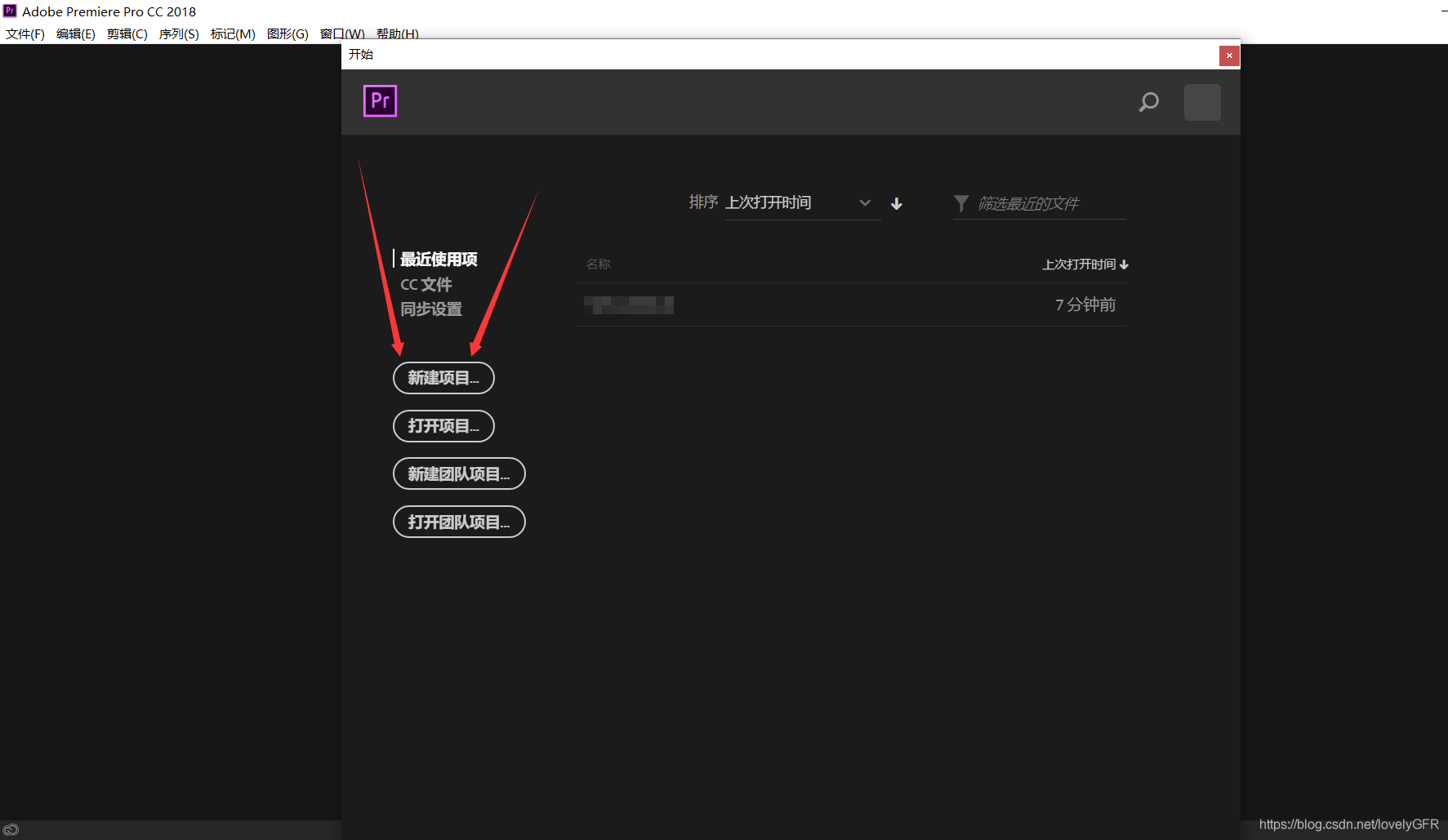Open the 上次打开时间 sort dropdown
The image size is (1448, 840).
[802, 202]
